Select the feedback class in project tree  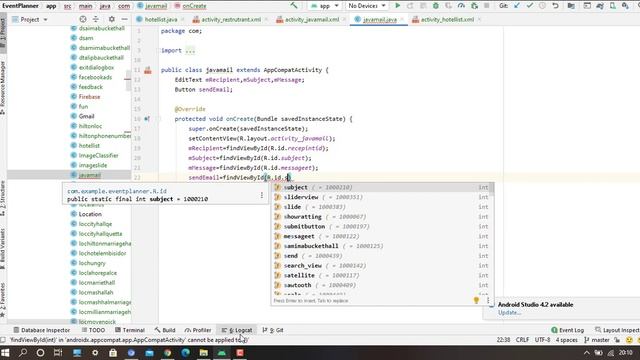click(x=91, y=87)
